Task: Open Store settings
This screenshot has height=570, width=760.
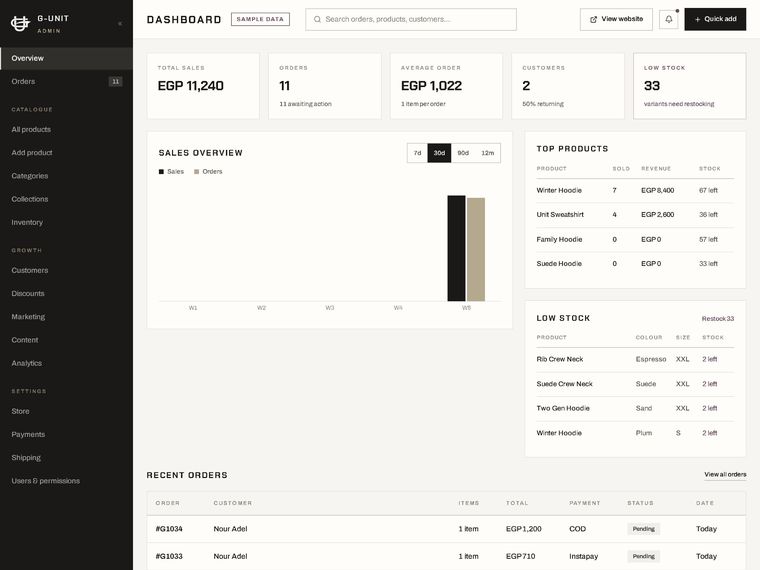Action: point(66,412)
